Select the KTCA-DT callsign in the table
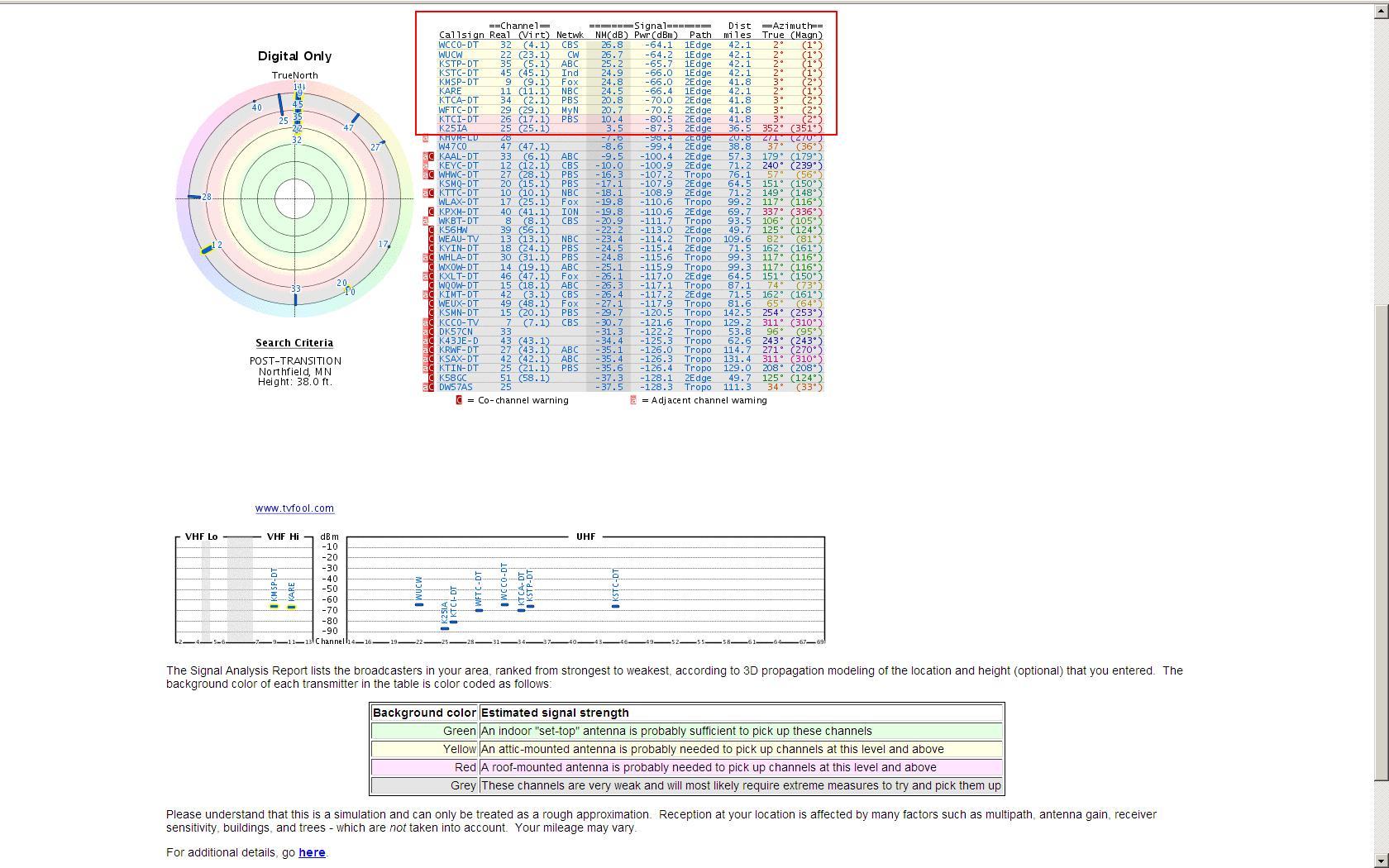This screenshot has width=1389, height=868. click(x=459, y=101)
